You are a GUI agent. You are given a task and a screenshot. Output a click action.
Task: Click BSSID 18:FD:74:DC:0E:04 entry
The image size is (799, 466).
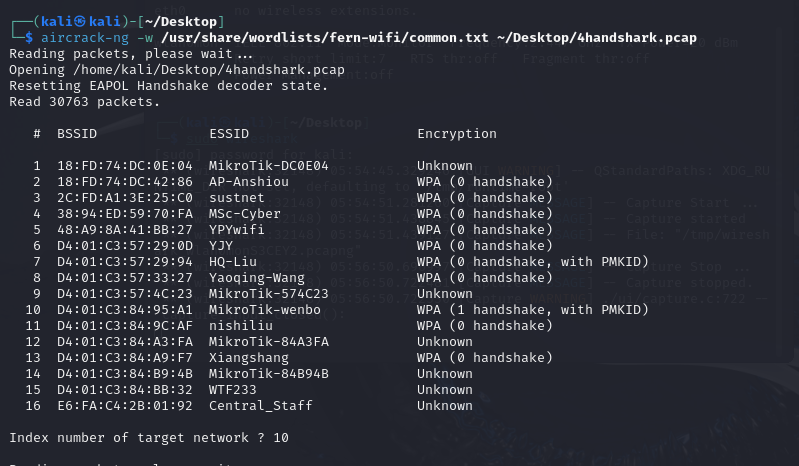coord(125,166)
